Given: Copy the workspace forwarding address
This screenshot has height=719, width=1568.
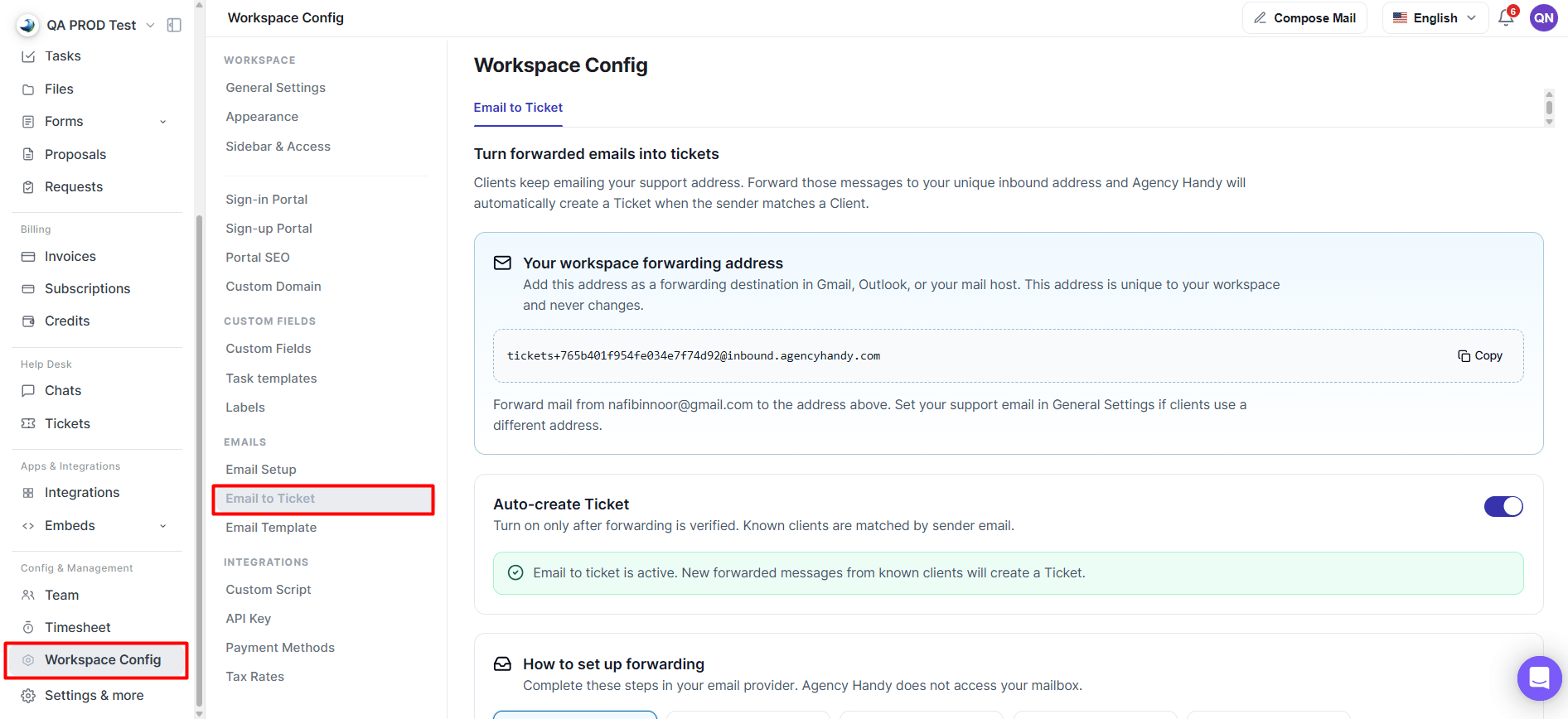Looking at the screenshot, I should 1480,355.
